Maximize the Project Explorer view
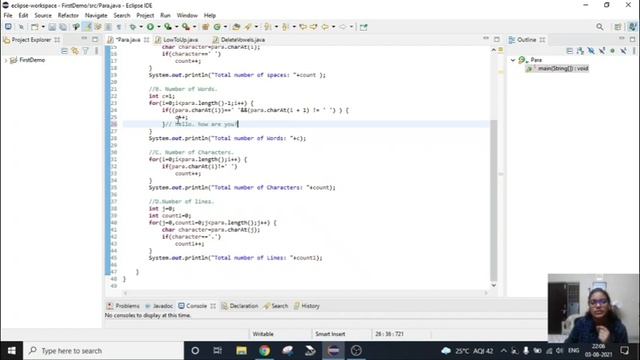The height and width of the screenshot is (360, 640). [x=95, y=39]
